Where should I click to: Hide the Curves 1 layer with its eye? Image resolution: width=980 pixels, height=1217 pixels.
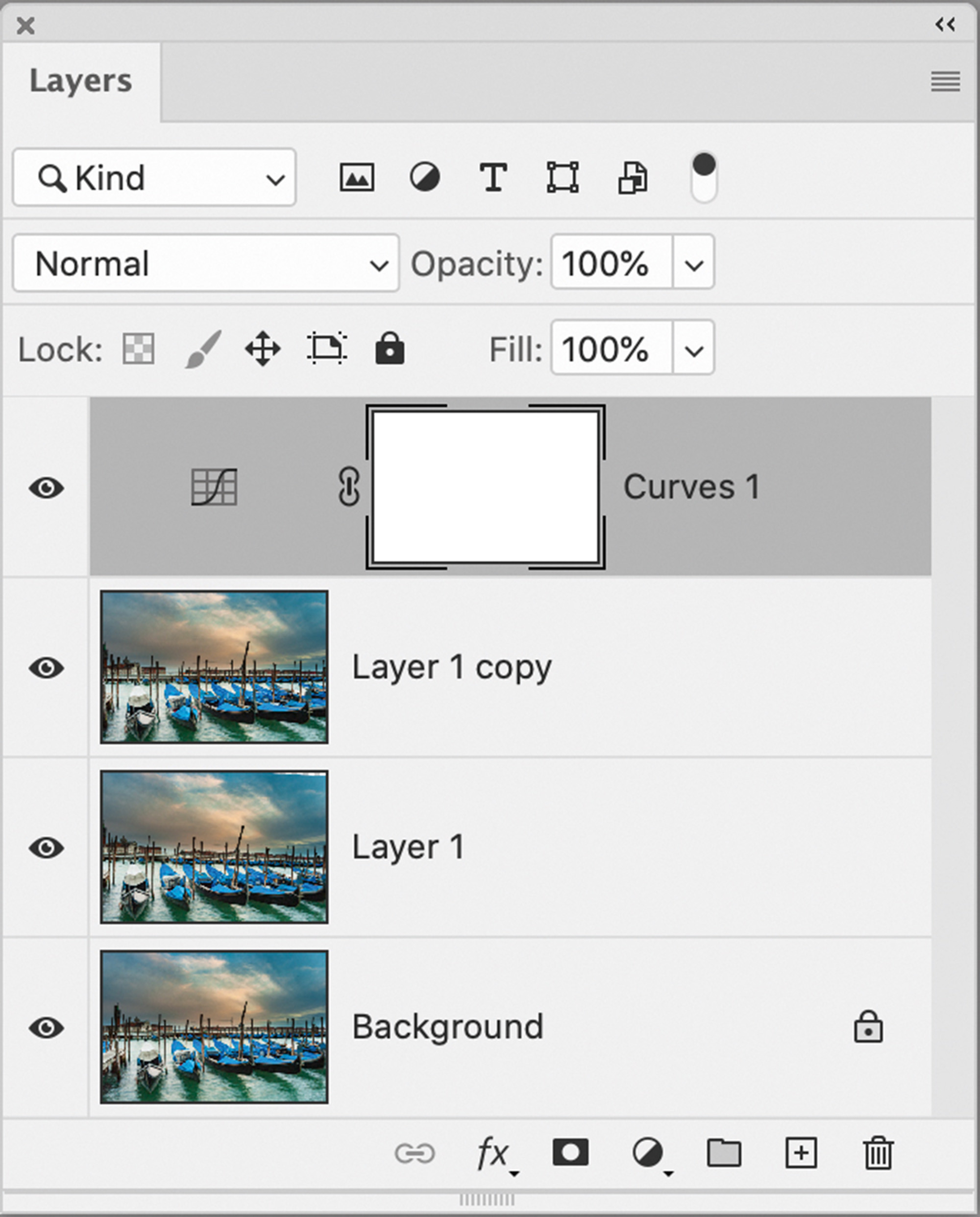click(x=46, y=487)
